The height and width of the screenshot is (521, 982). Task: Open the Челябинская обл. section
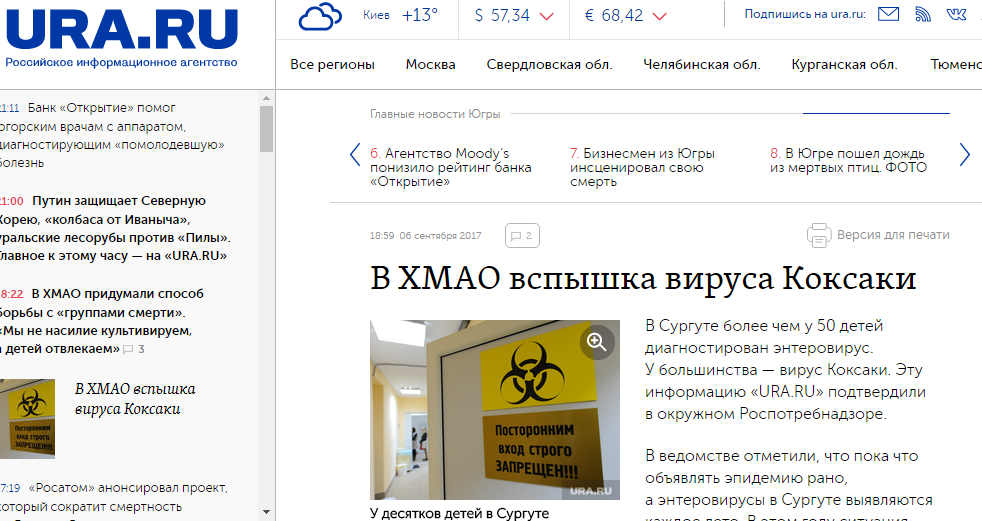[x=701, y=64]
